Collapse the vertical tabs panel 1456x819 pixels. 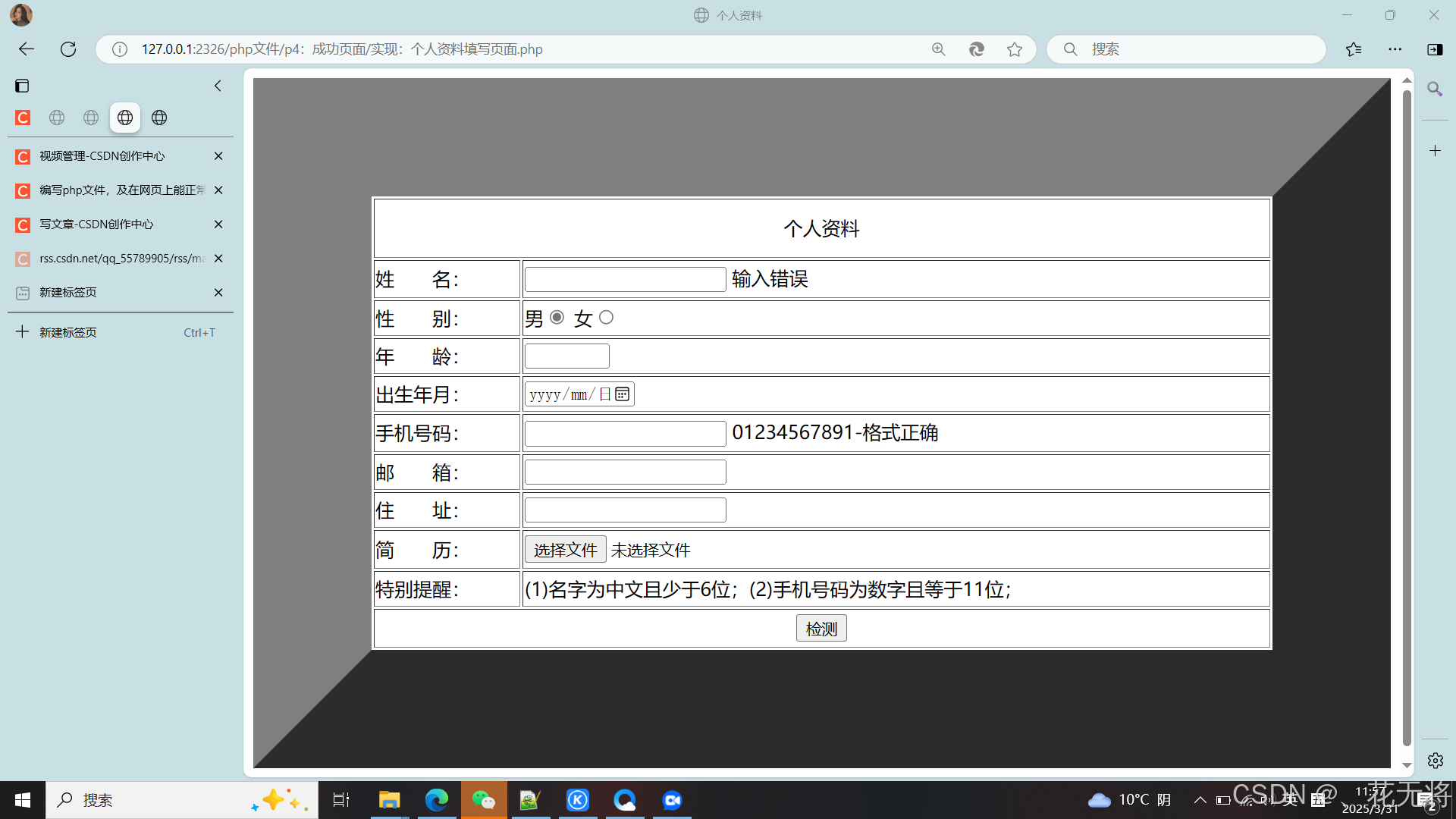point(217,86)
